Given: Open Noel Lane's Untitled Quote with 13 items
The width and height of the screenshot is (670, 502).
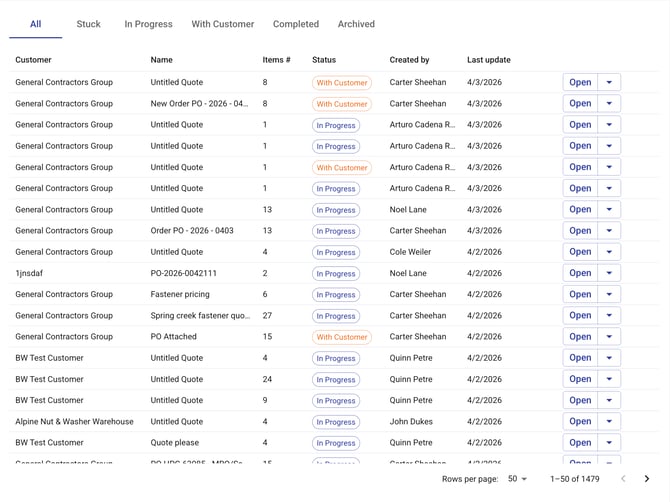Looking at the screenshot, I should point(580,209).
